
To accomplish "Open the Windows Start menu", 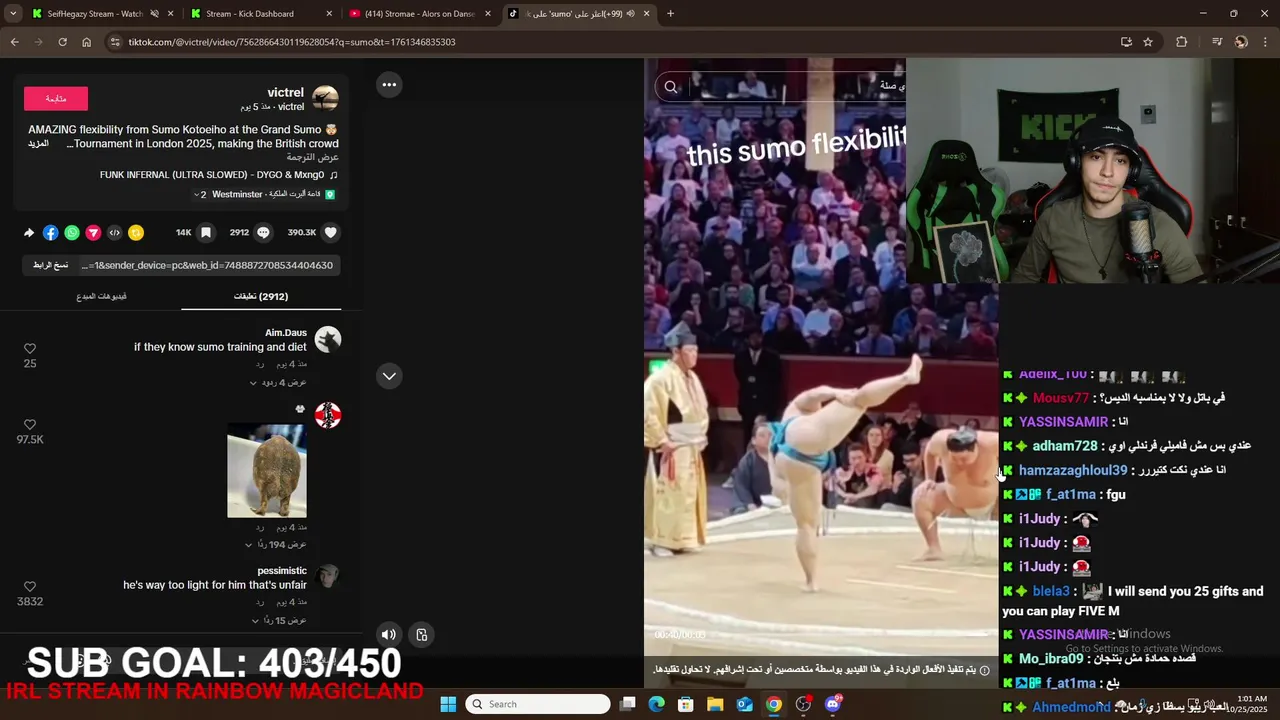I will tap(448, 704).
